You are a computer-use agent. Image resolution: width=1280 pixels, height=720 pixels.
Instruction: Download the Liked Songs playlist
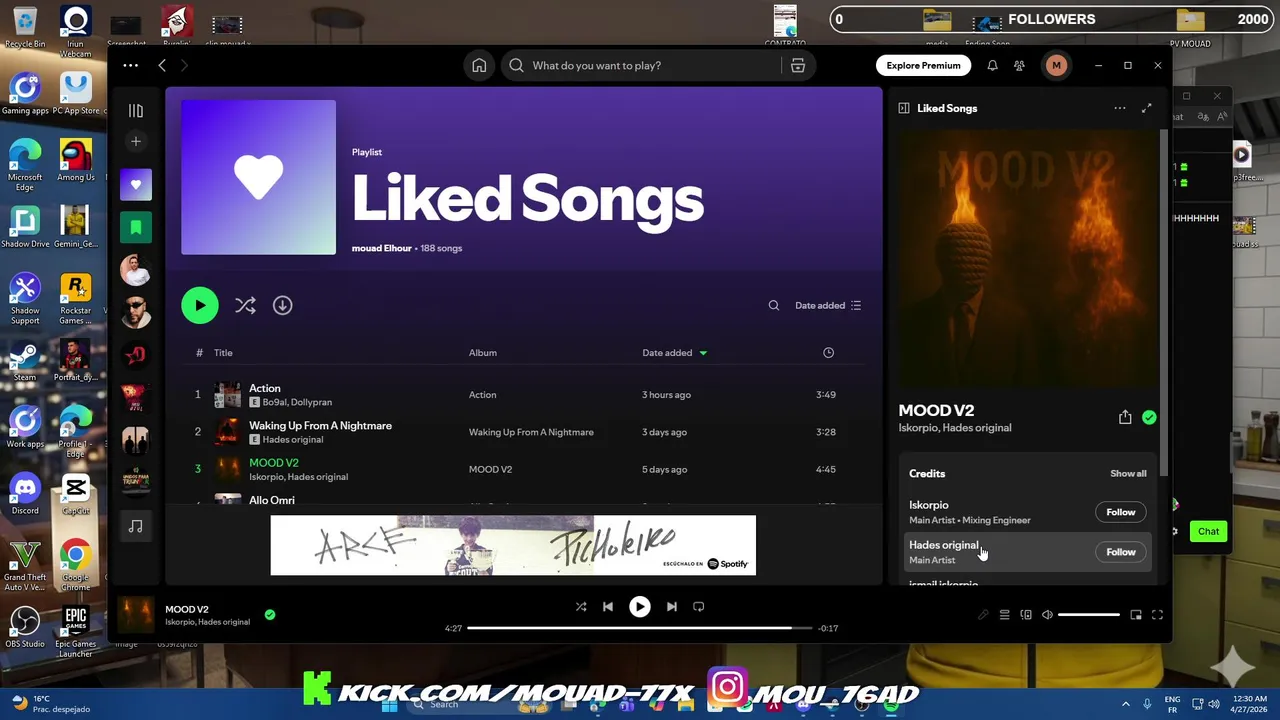(283, 305)
